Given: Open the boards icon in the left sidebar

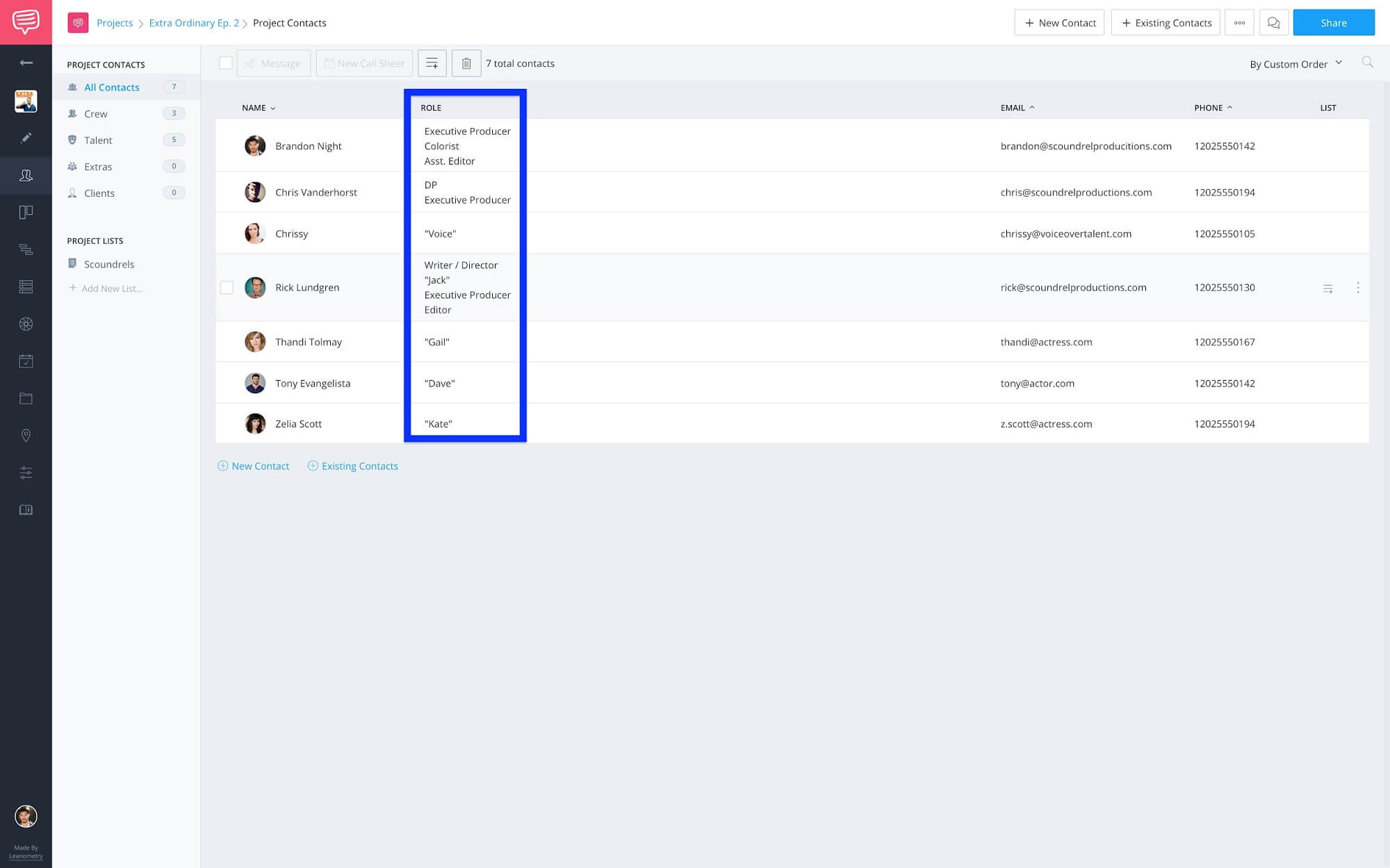Looking at the screenshot, I should coord(26,212).
